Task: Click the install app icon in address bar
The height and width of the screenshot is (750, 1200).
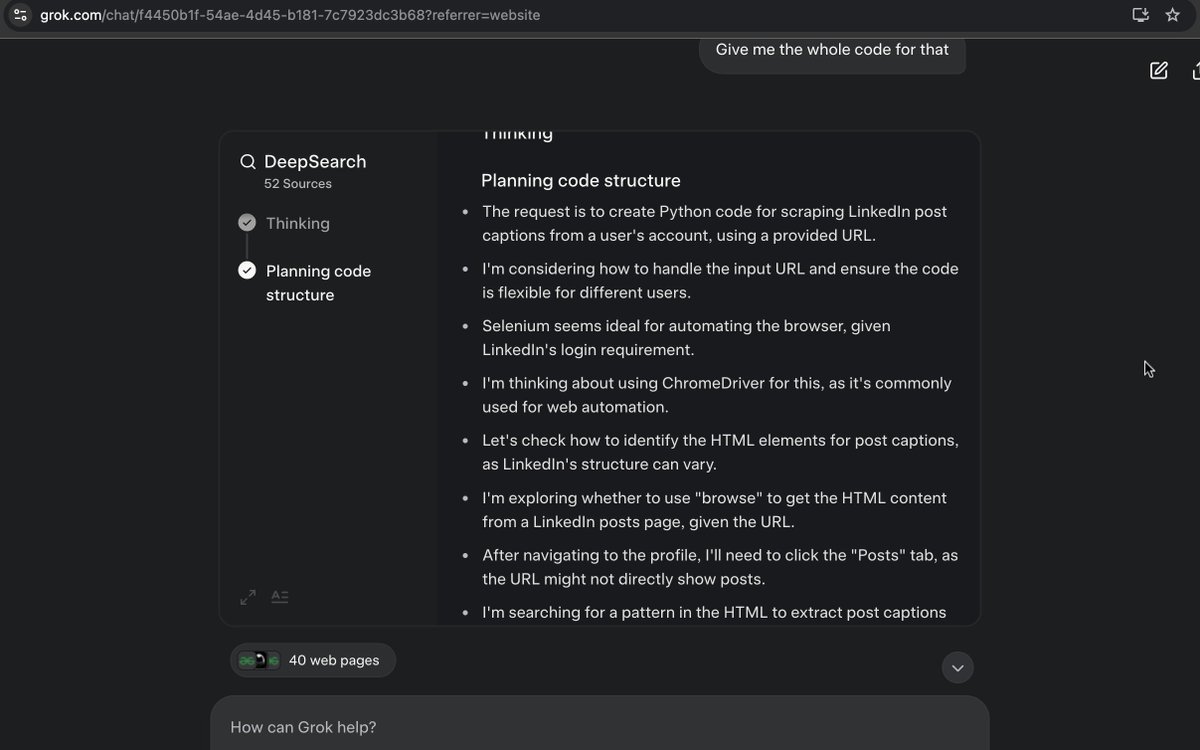Action: [1140, 15]
